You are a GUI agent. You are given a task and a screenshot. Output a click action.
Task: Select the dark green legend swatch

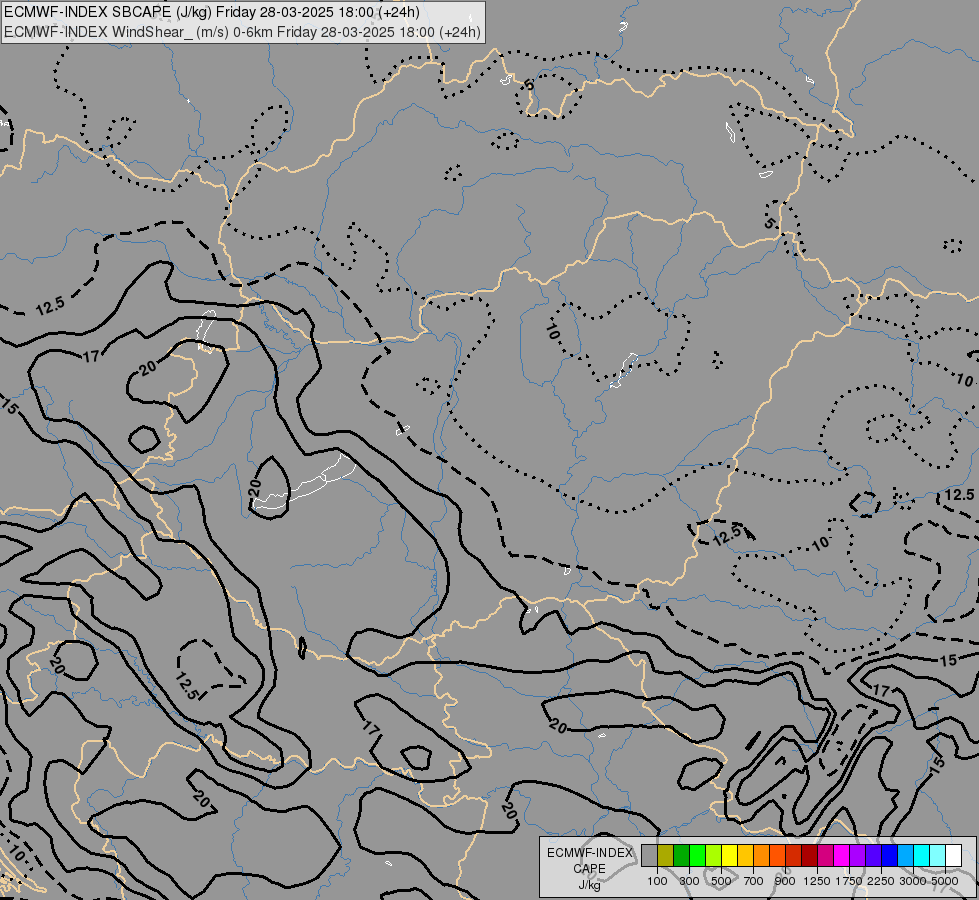(x=682, y=855)
